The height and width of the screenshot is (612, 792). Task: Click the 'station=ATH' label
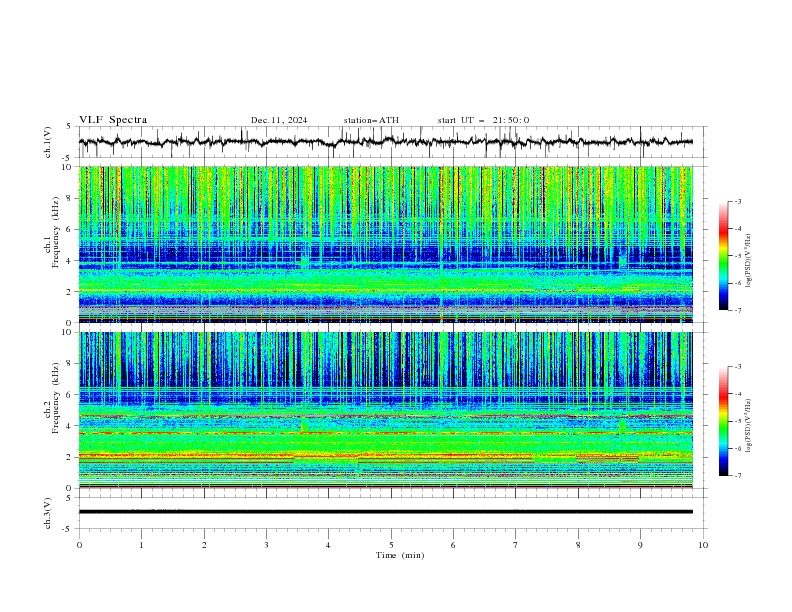[371, 120]
